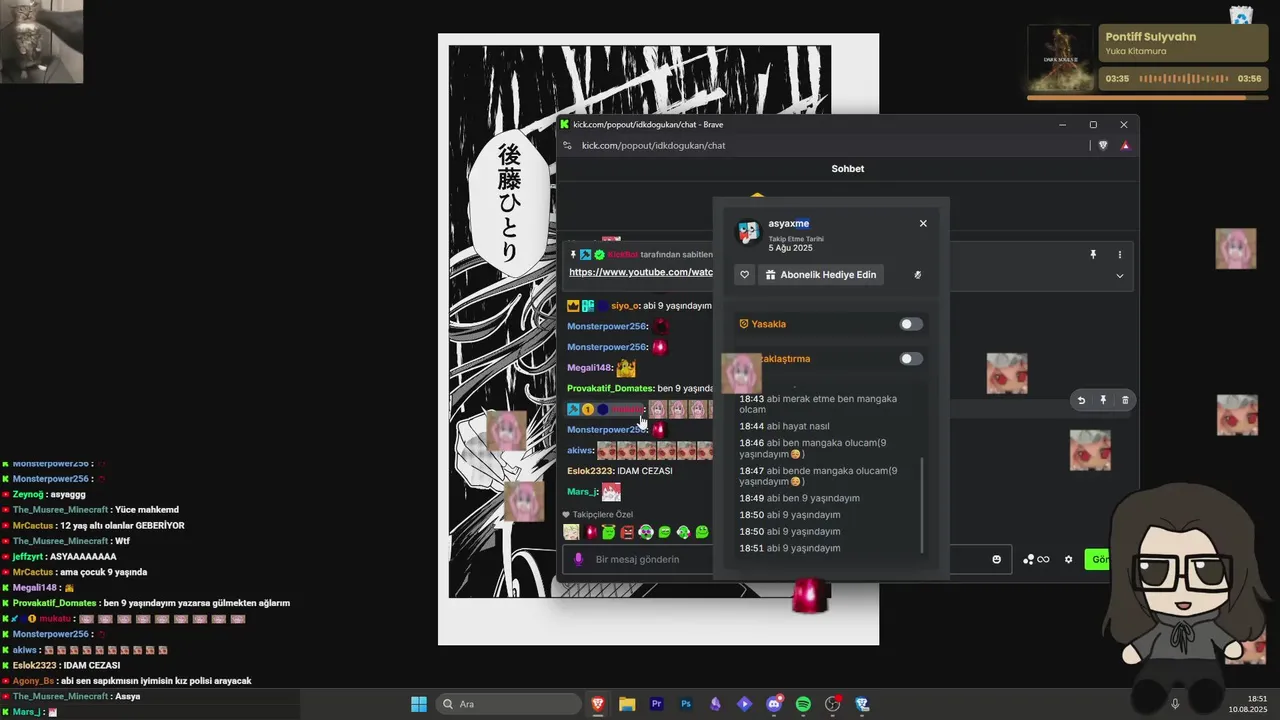Pin the hovered chat message

(1103, 400)
